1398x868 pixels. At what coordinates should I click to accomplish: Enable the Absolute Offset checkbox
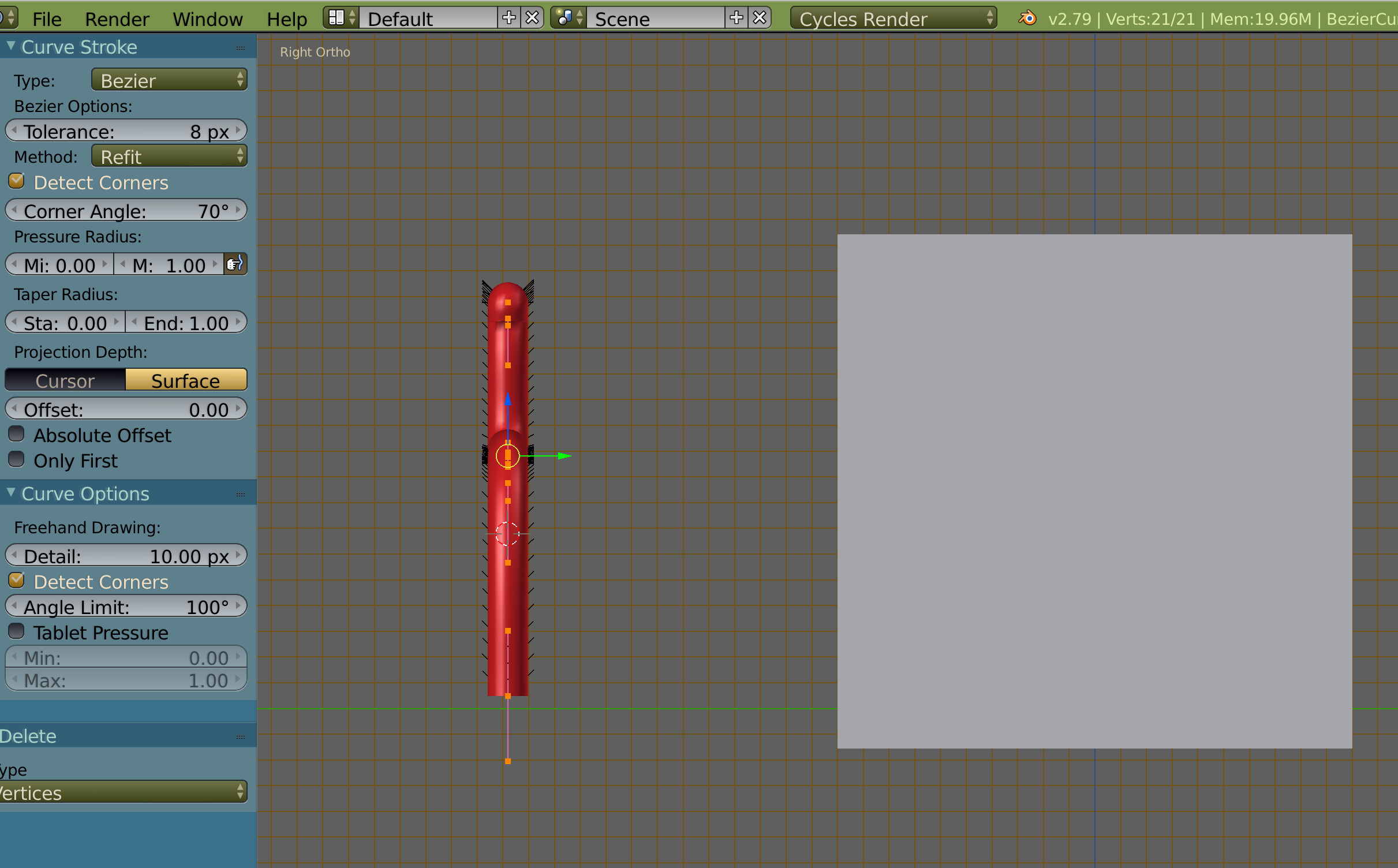17,435
